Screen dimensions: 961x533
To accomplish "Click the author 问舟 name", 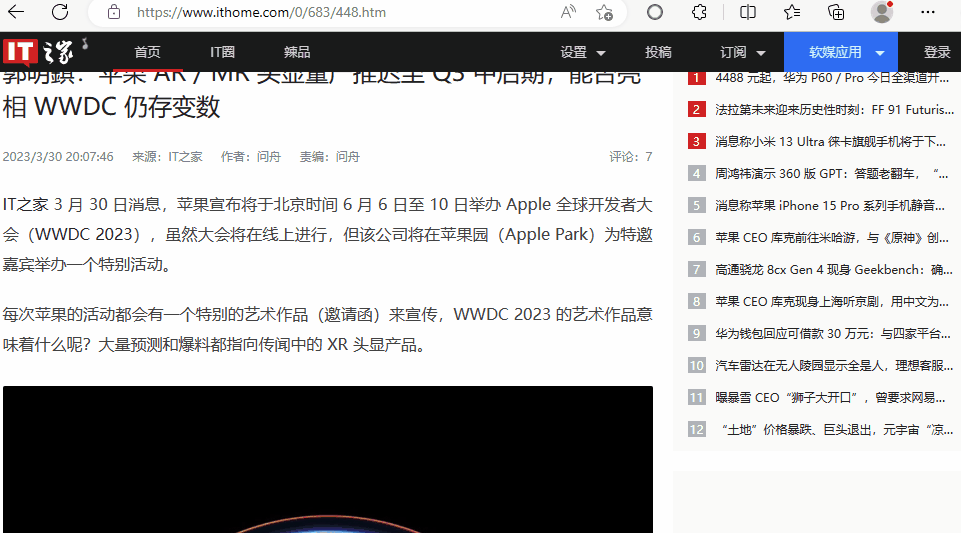I will pos(268,157).
